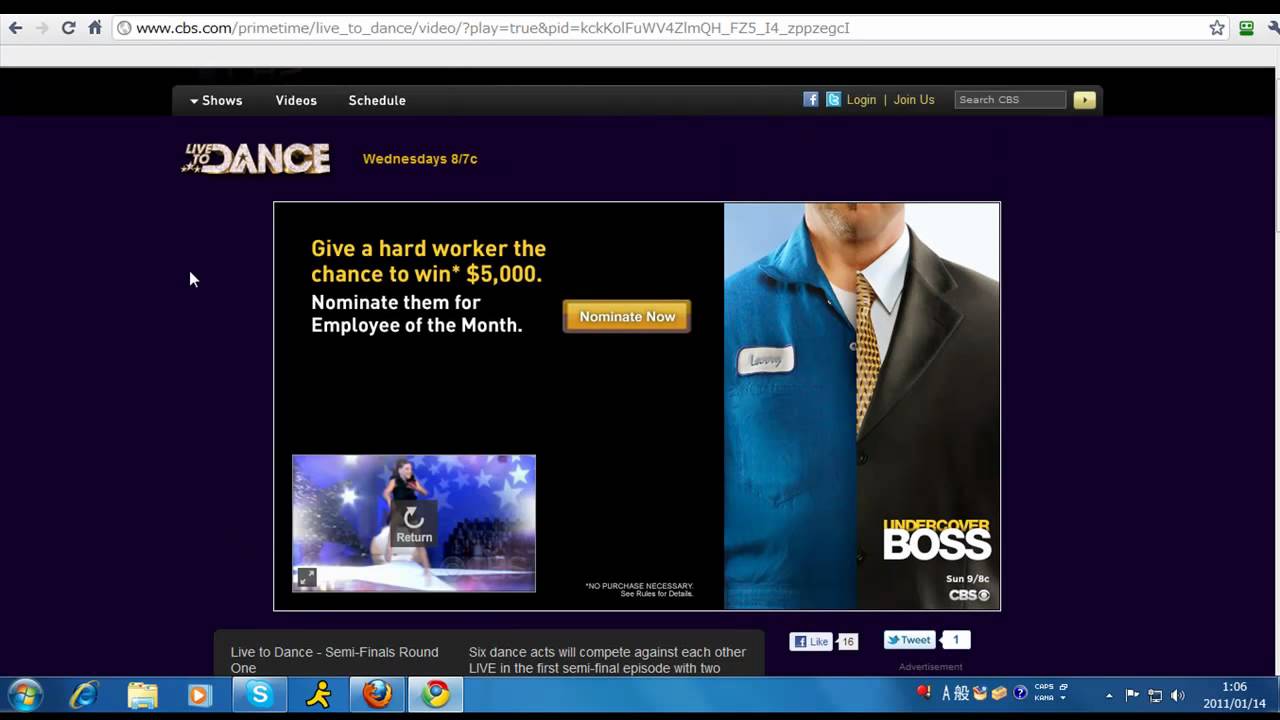Toggle the KANA lock indicator
Image resolution: width=1280 pixels, height=720 pixels.
tap(1044, 698)
